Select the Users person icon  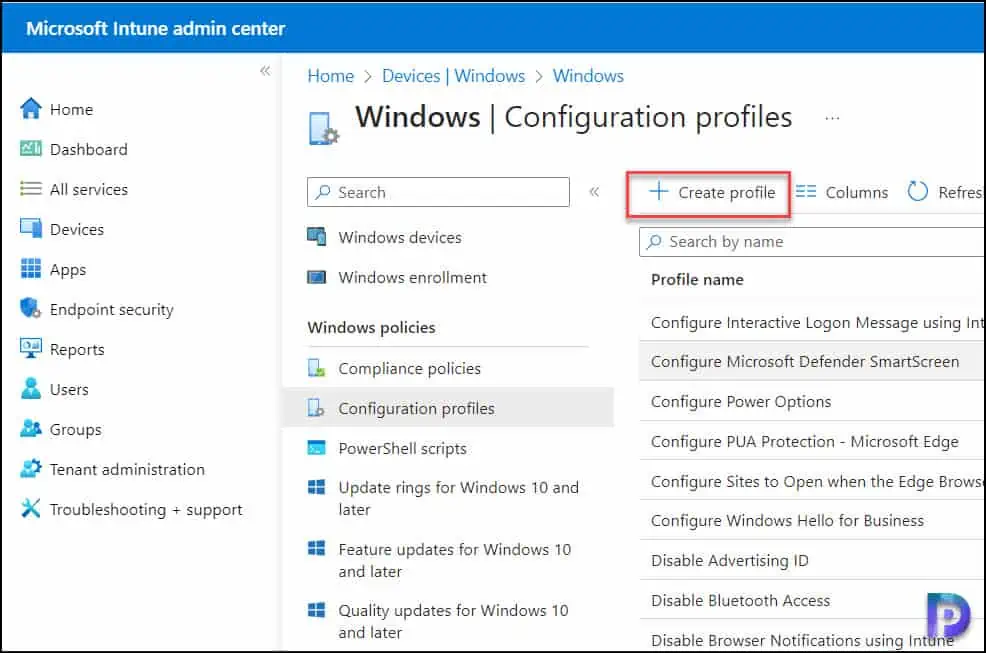(x=30, y=389)
